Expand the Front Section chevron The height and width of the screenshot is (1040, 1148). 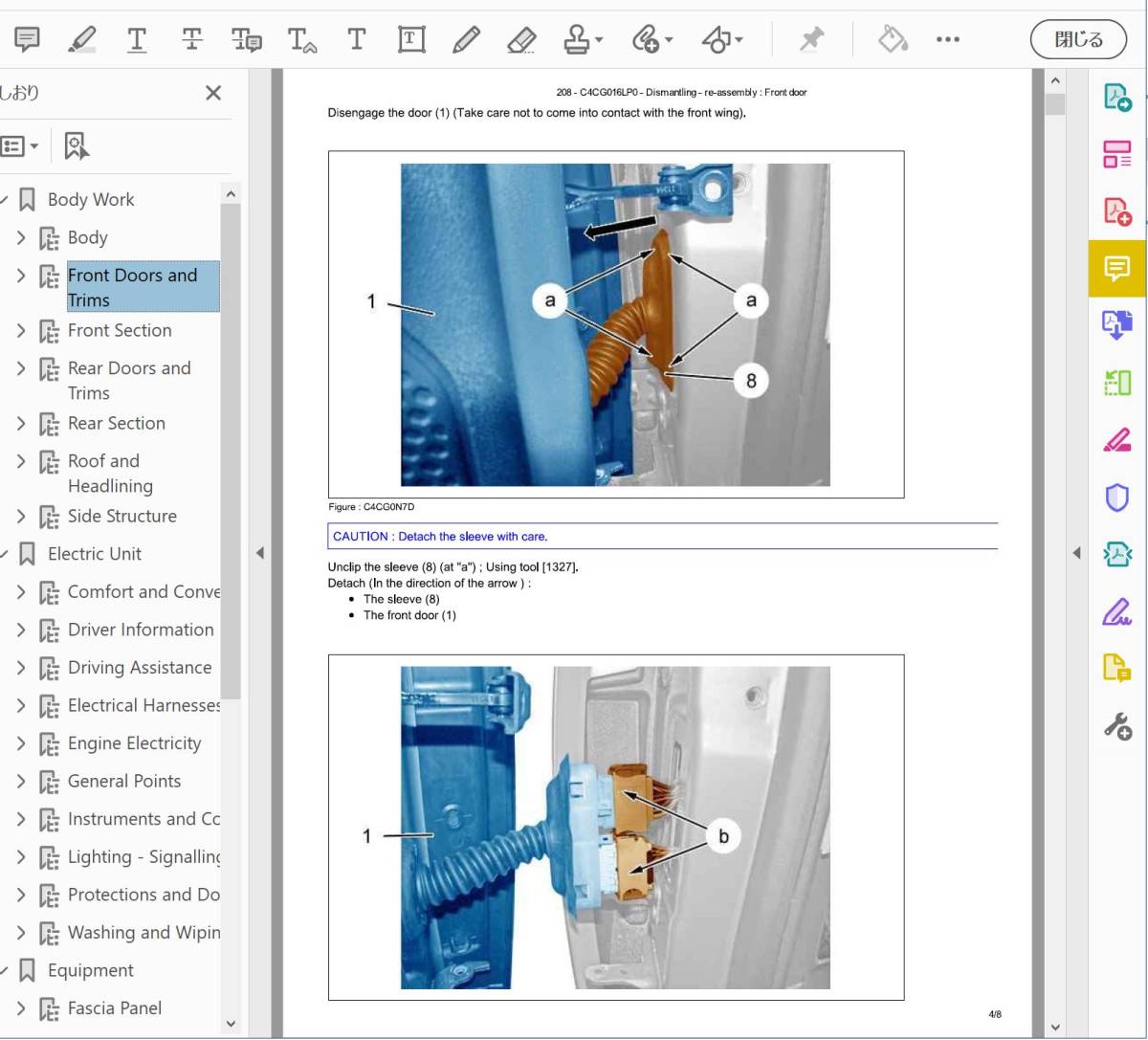click(21, 330)
